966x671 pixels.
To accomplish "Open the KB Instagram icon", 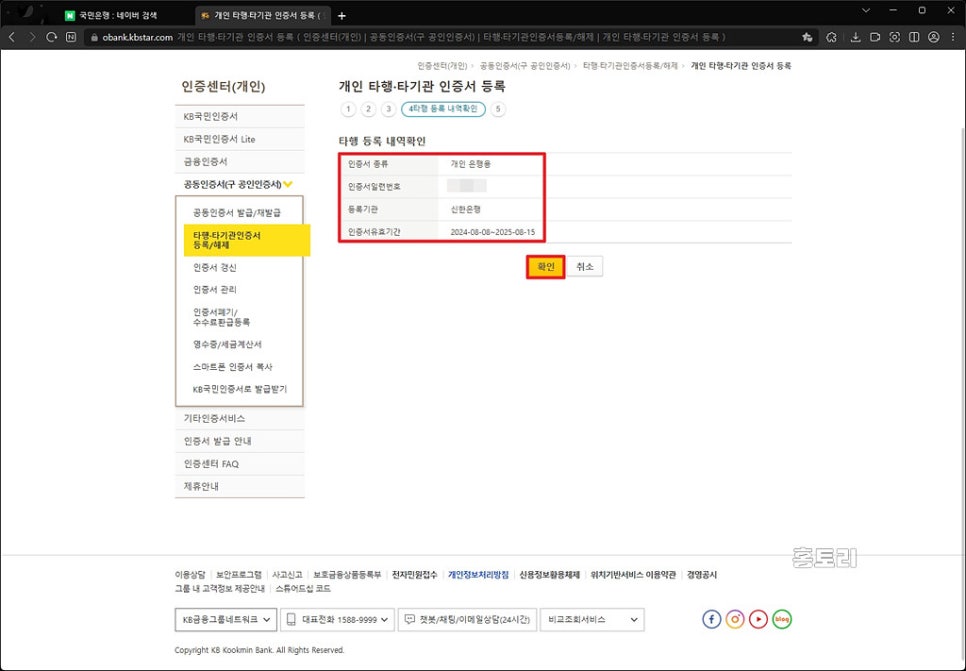I will (735, 619).
